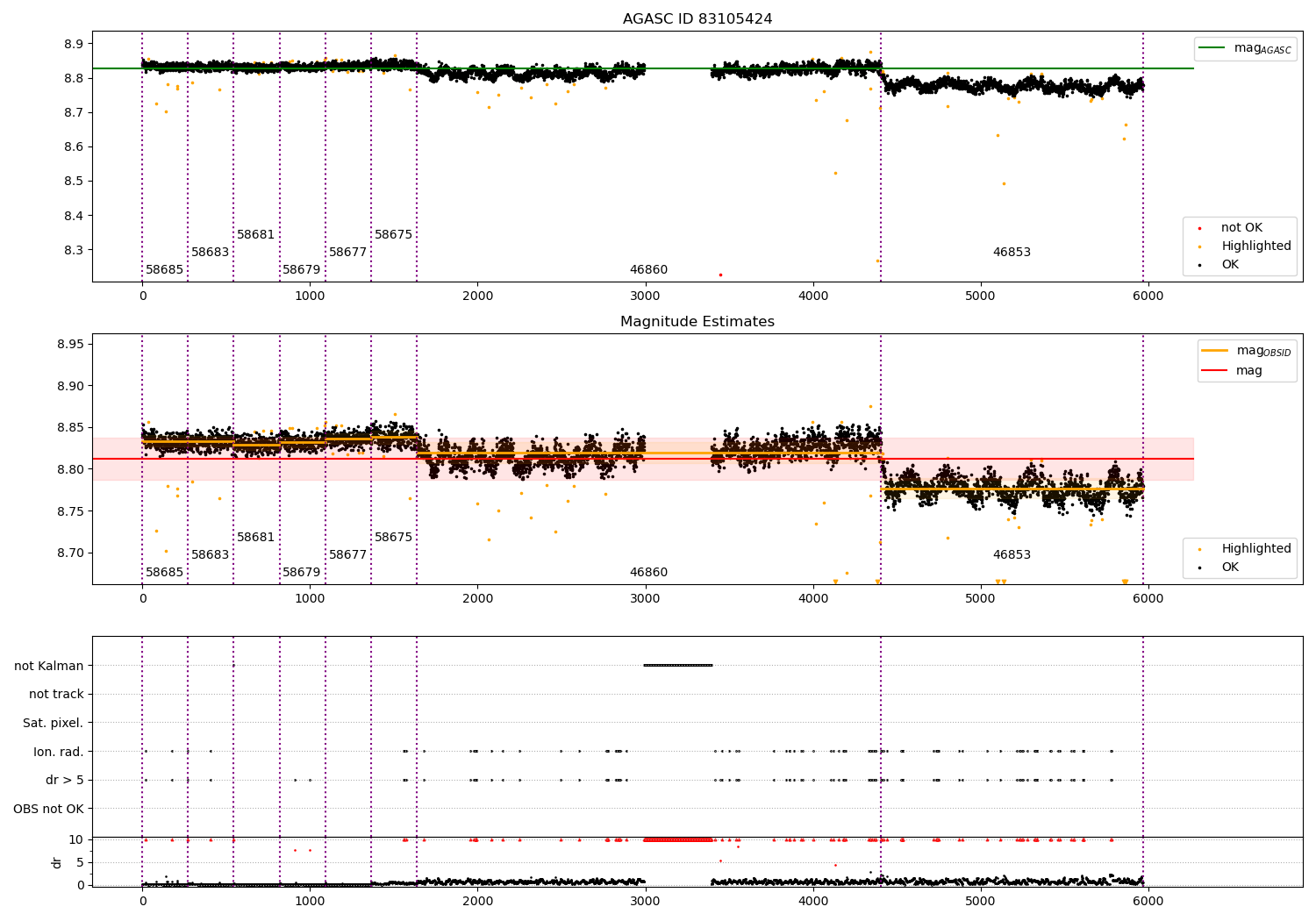Click obsid label 46853 in top plot
Screen dimensions: 1316x921
click(1012, 253)
